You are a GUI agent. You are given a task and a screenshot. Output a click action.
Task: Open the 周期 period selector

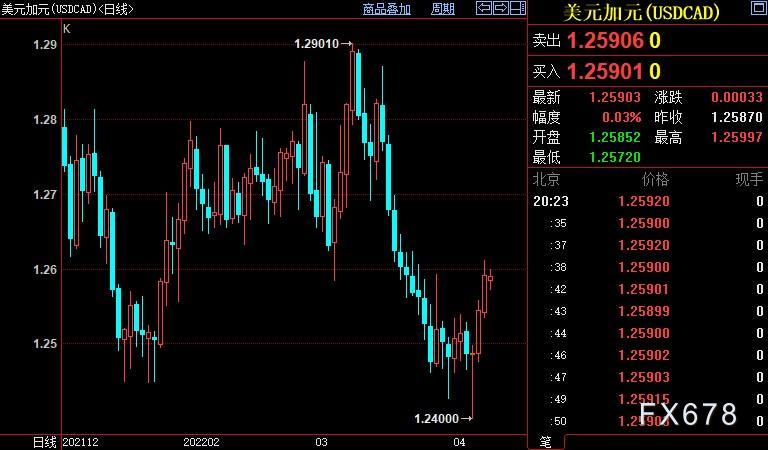442,9
